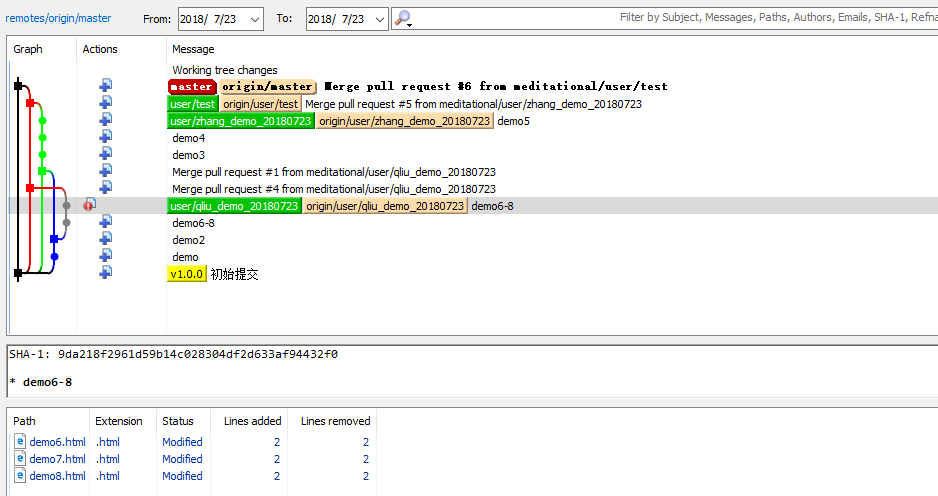The height and width of the screenshot is (496, 938).
Task: Select the yellow v1.0.0 tag label
Action: pos(187,274)
